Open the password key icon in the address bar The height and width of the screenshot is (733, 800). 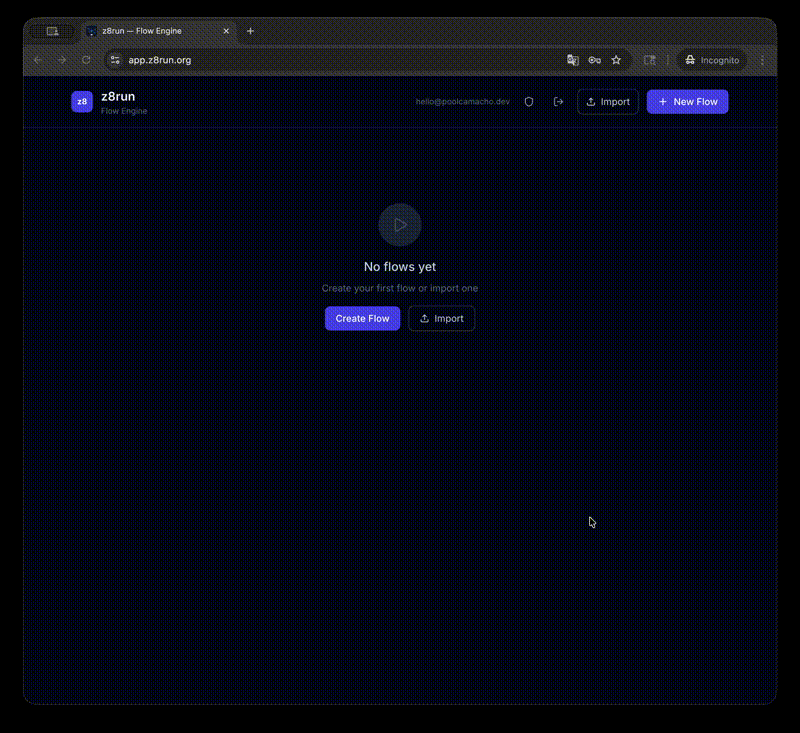click(x=594, y=60)
